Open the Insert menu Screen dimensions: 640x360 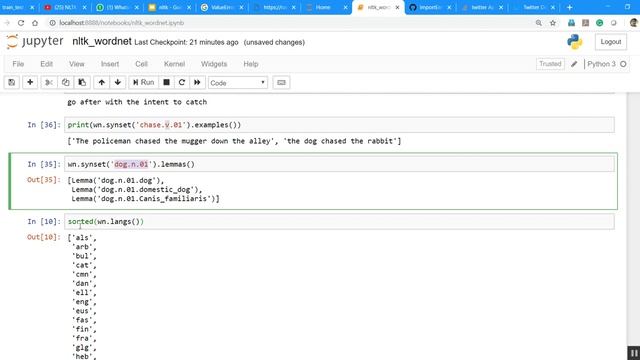point(110,64)
